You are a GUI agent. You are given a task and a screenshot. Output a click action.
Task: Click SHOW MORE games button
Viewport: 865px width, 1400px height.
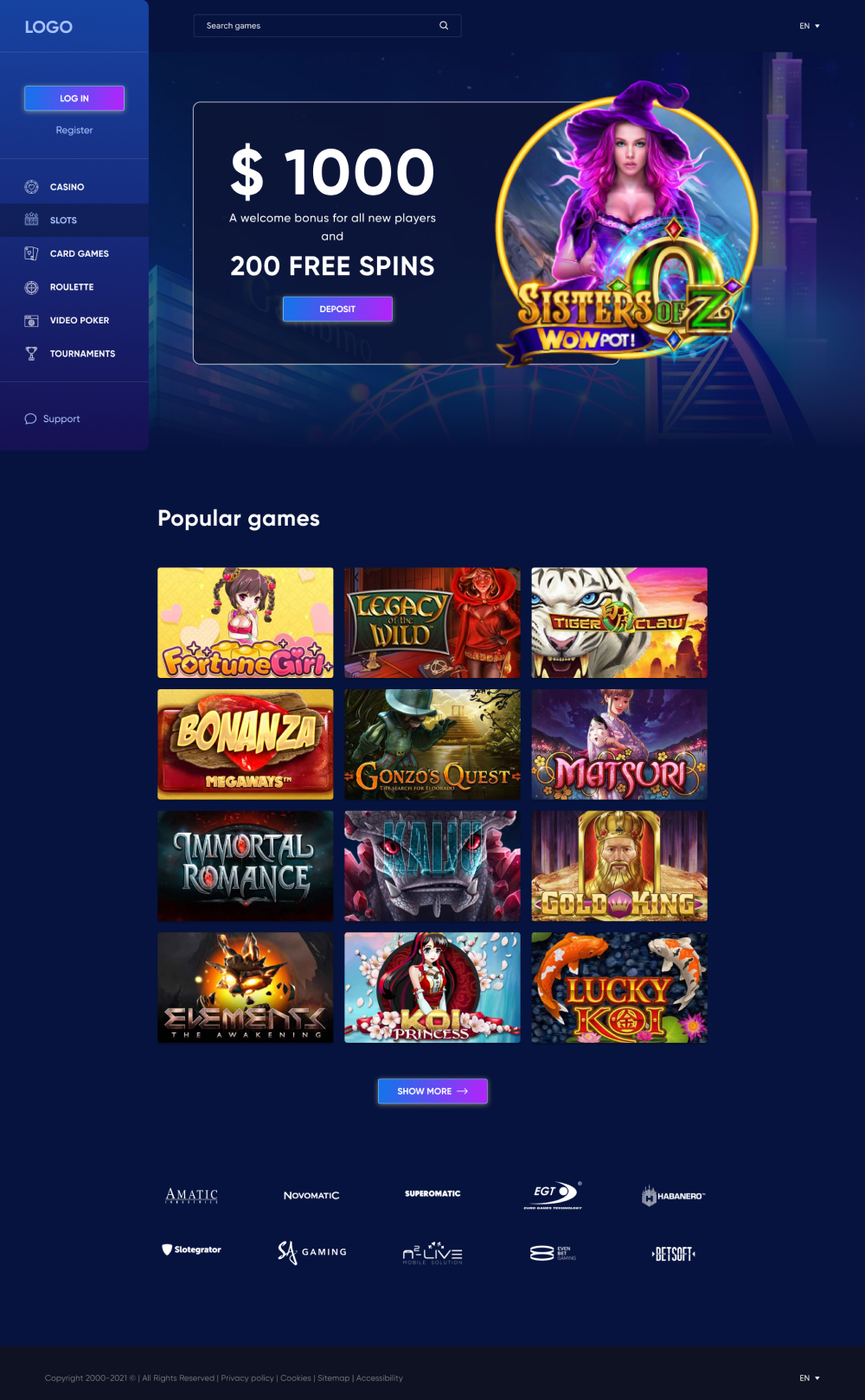pyautogui.click(x=432, y=1091)
